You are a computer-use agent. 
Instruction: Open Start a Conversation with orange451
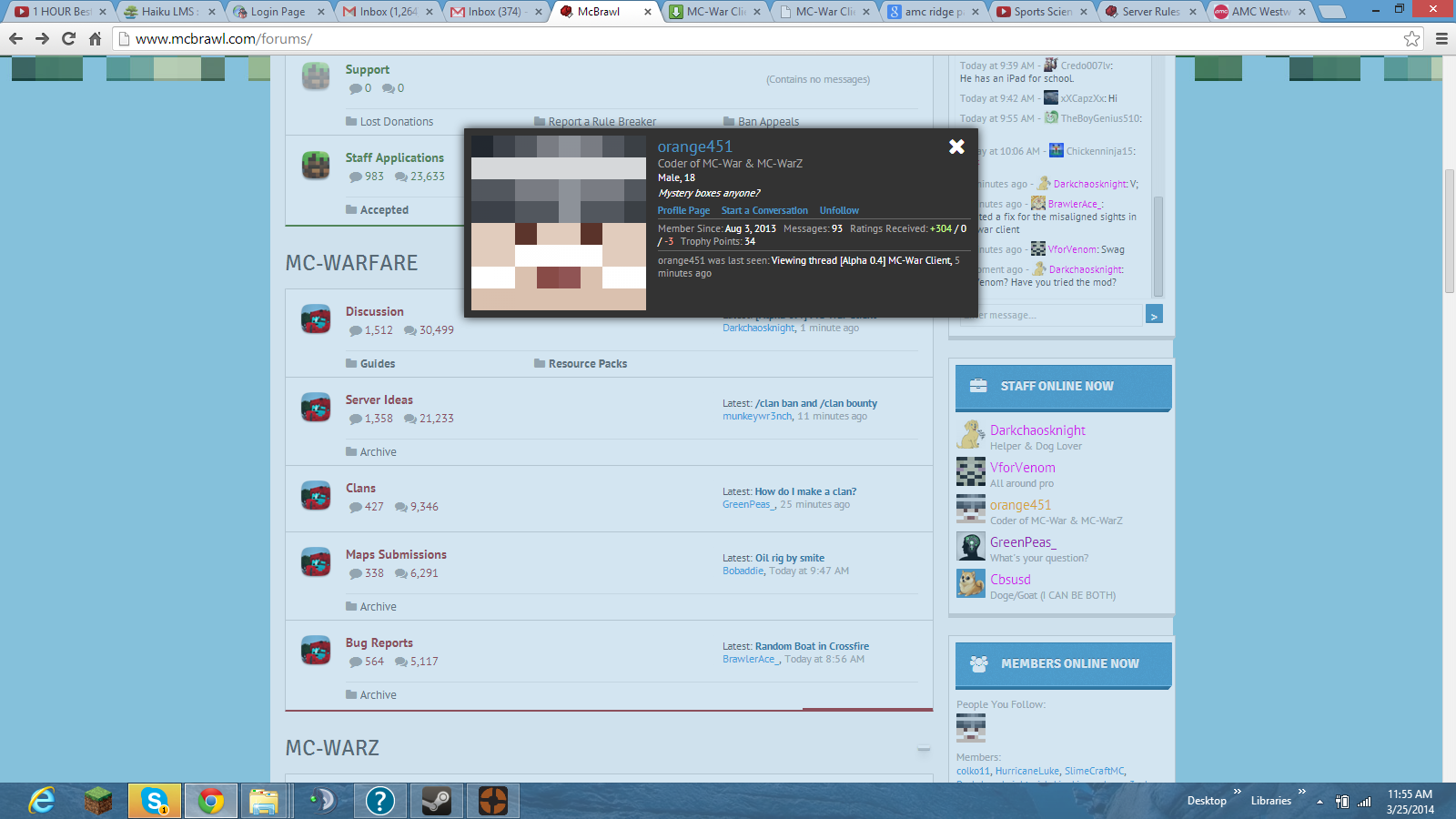tap(764, 210)
